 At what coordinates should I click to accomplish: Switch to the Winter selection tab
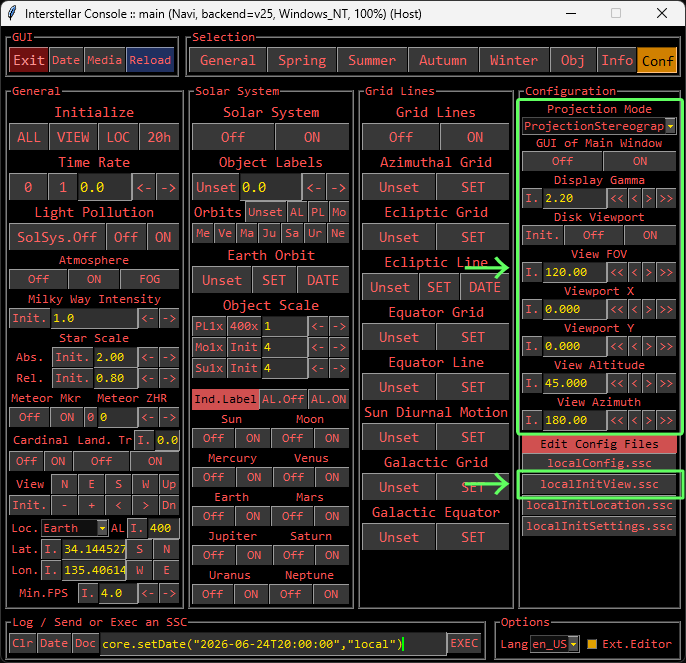point(514,60)
